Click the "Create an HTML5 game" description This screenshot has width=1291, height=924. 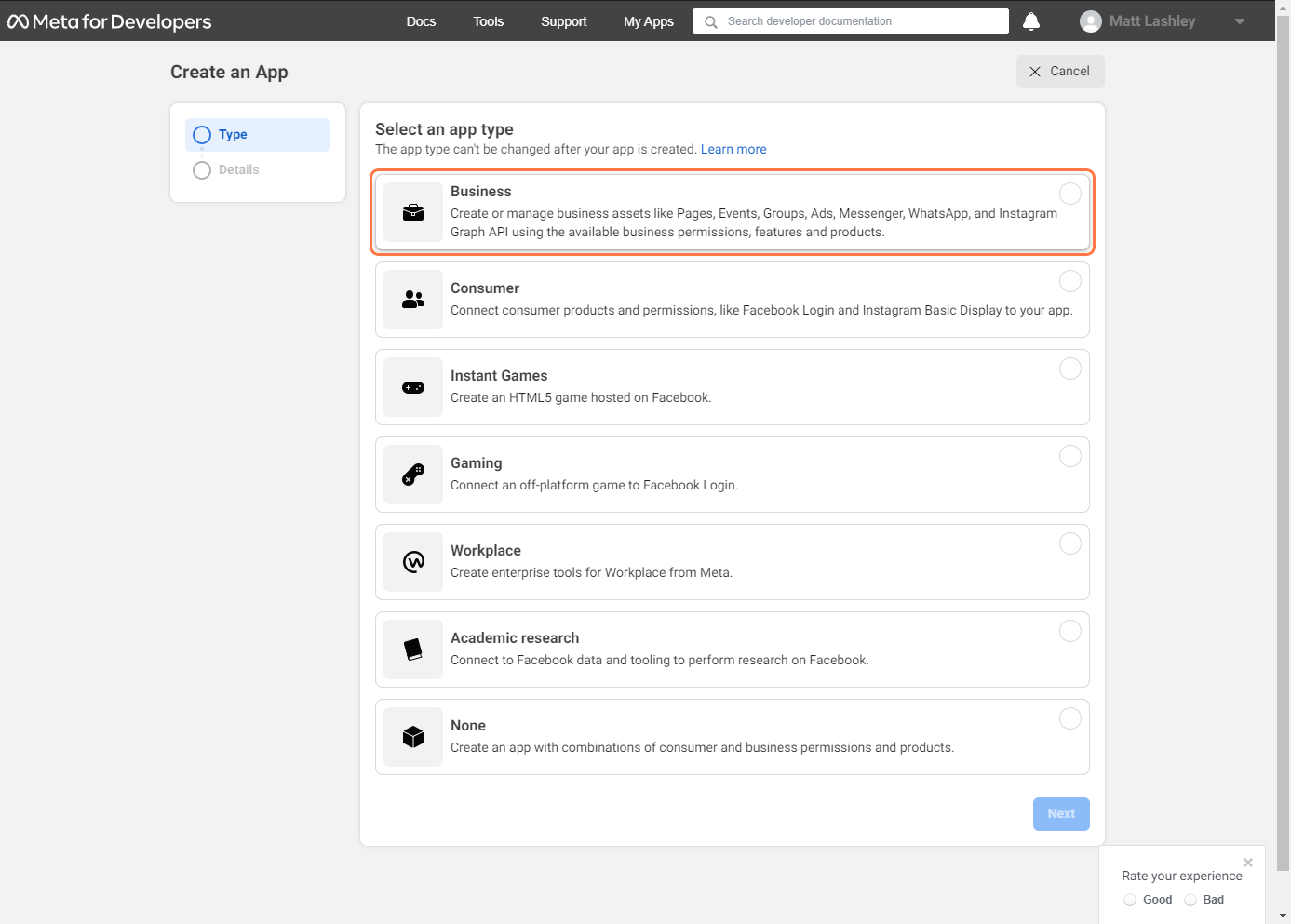point(581,398)
